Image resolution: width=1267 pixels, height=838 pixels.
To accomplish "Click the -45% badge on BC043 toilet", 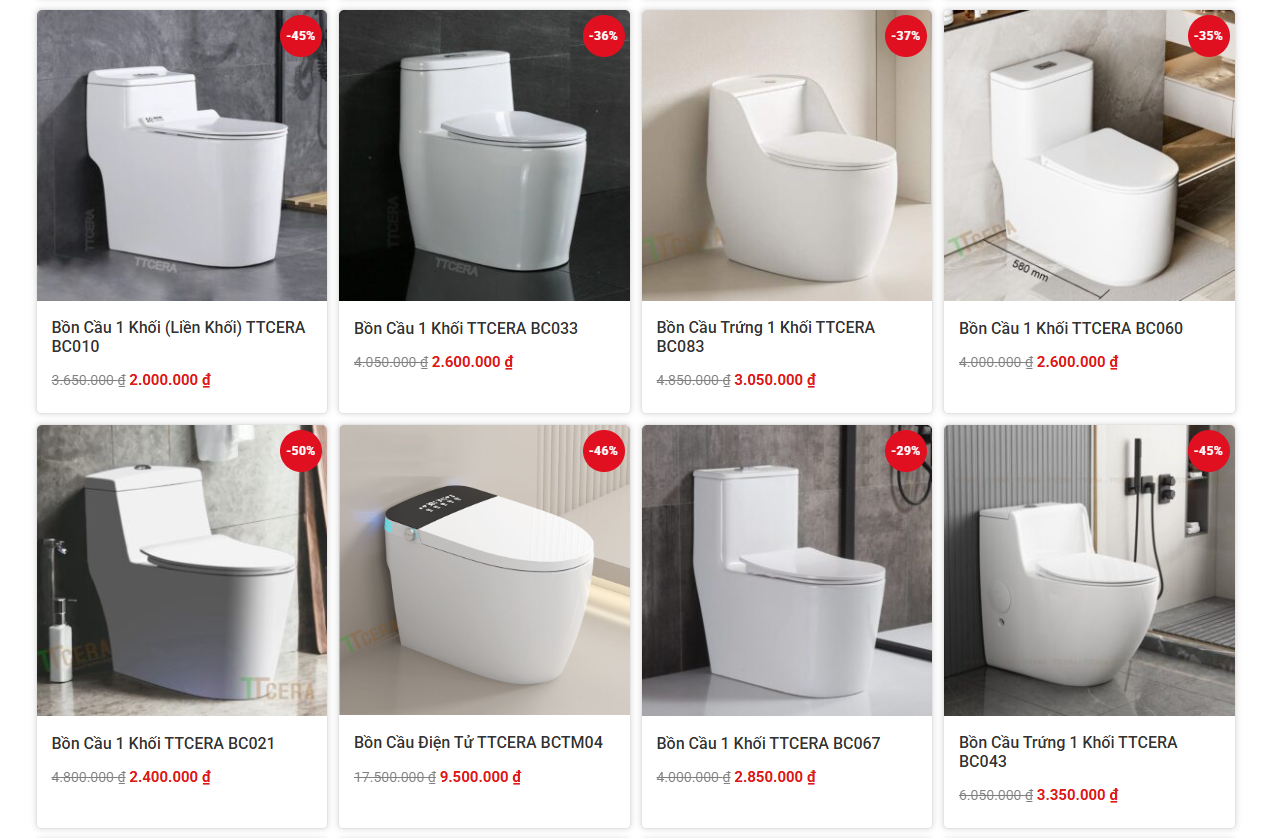I will 1209,451.
